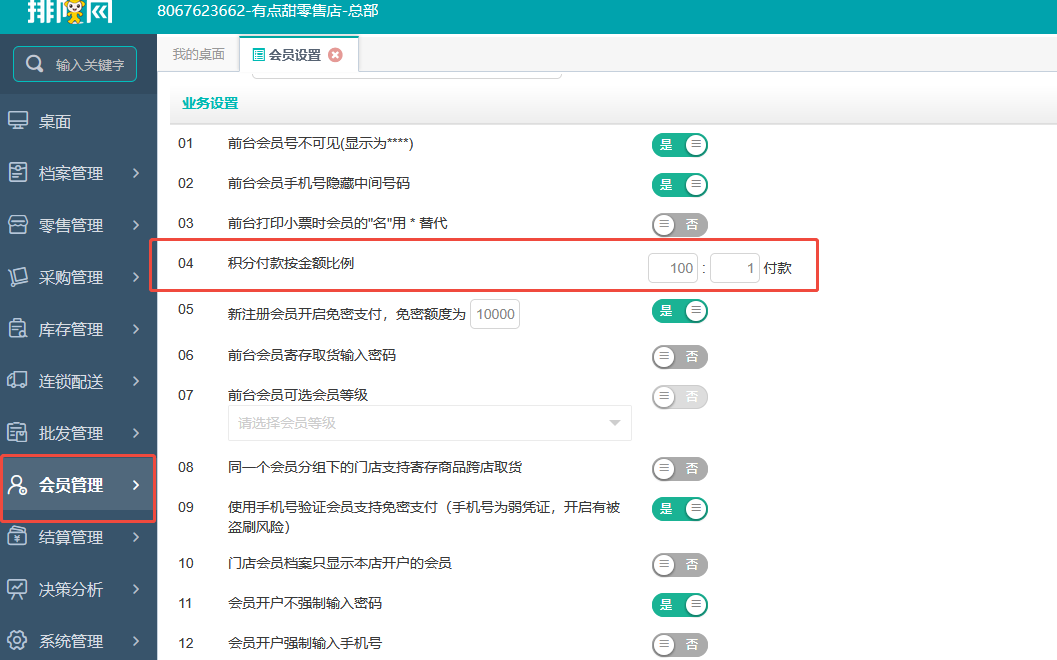1057x660 pixels.
Task: Toggle off 新注册会员开启免密支付 switch
Action: [680, 311]
